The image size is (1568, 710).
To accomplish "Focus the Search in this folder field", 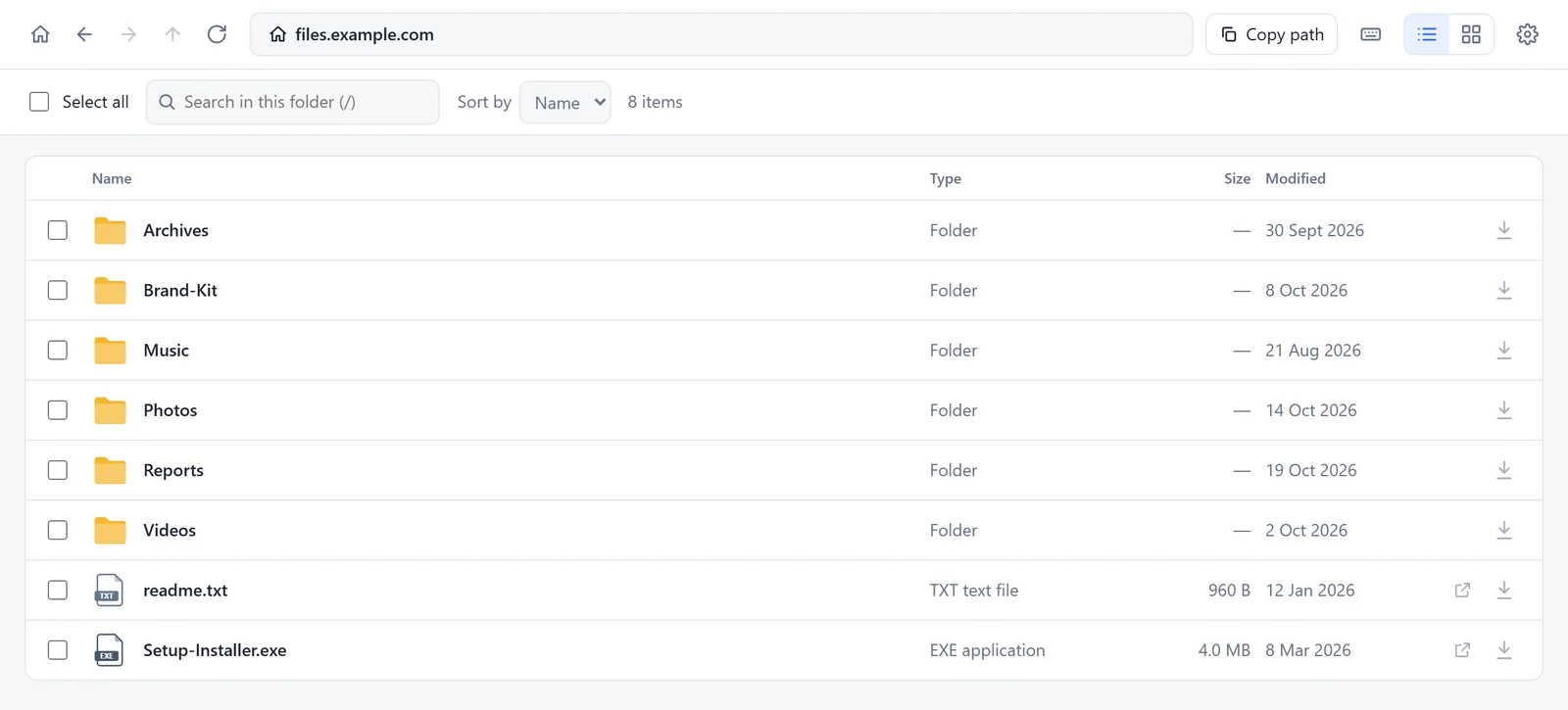I will [x=292, y=102].
